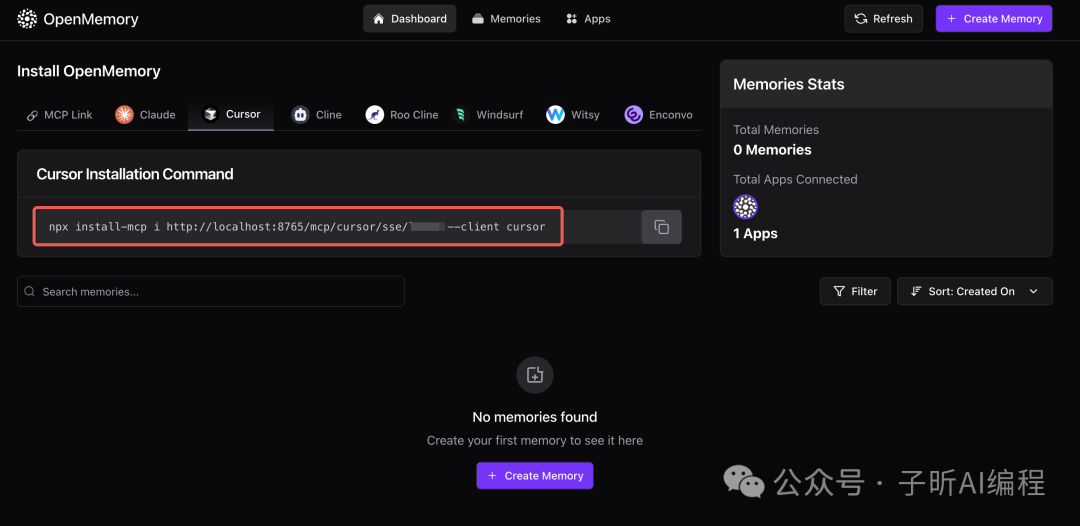The height and width of the screenshot is (526, 1080).
Task: Open the Filter options
Action: 855,291
